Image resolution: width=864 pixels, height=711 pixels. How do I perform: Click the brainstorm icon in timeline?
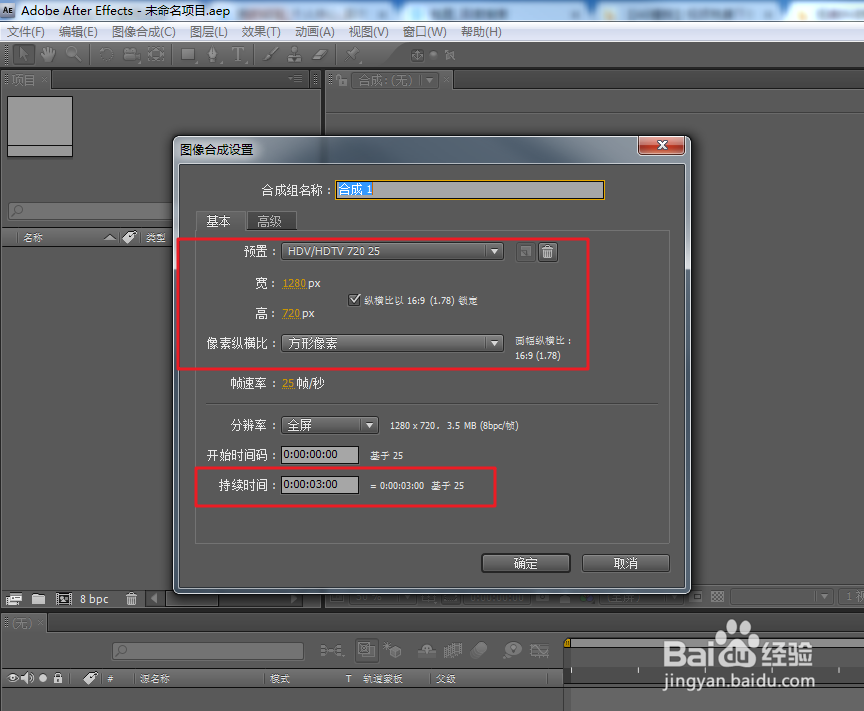point(512,650)
